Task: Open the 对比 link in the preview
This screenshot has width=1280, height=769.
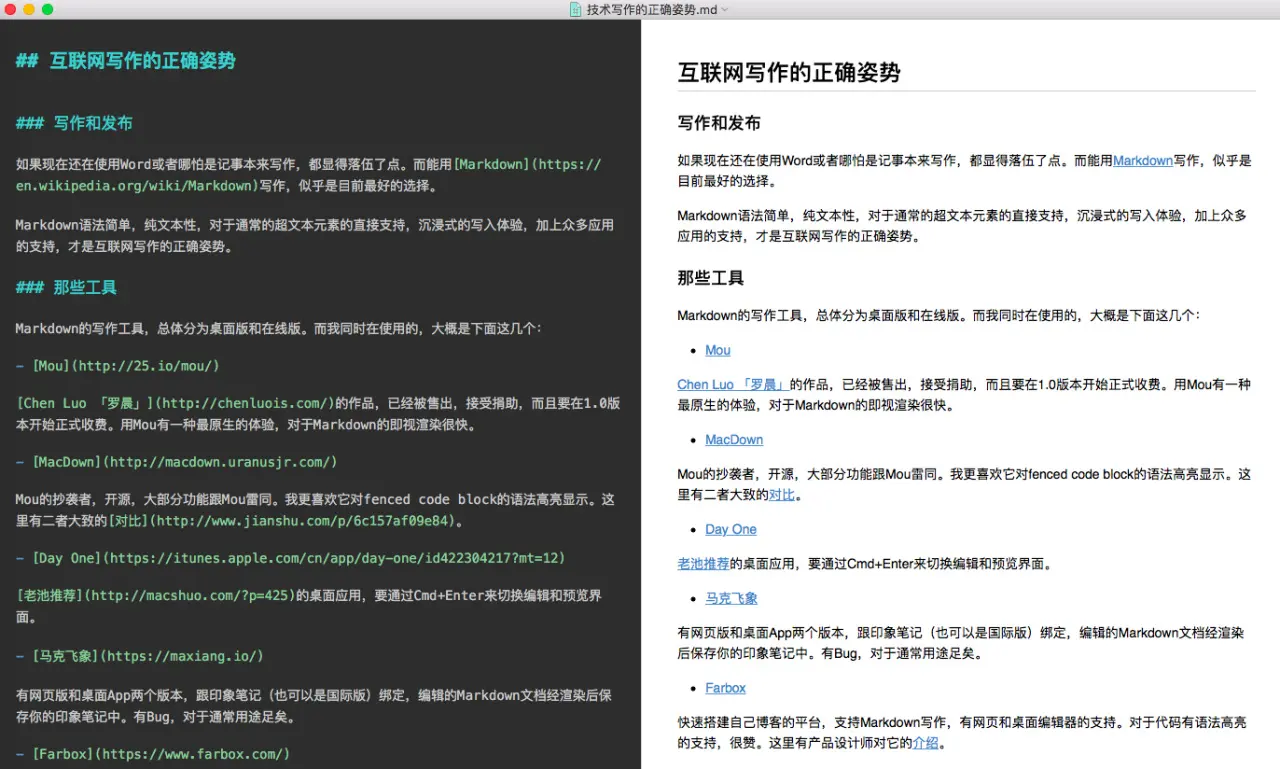Action: [781, 494]
